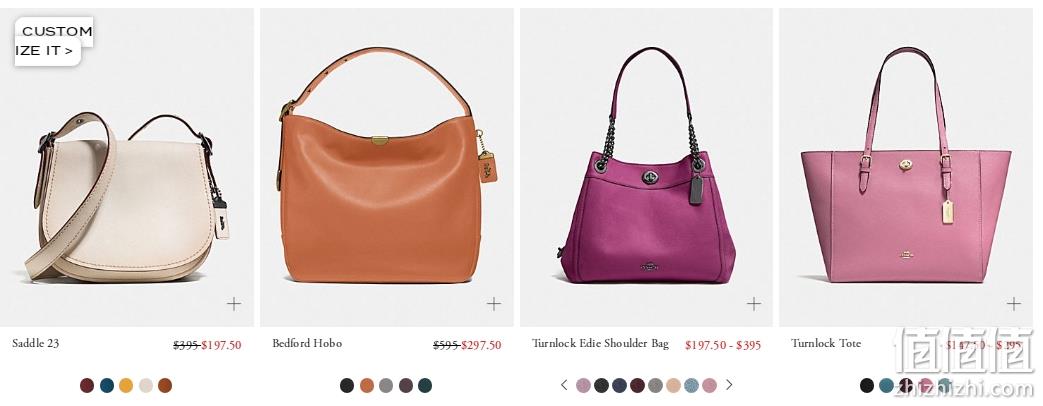Click the plus icon on Turnlock Tote
This screenshot has height=406, width=1043.
[1014, 304]
